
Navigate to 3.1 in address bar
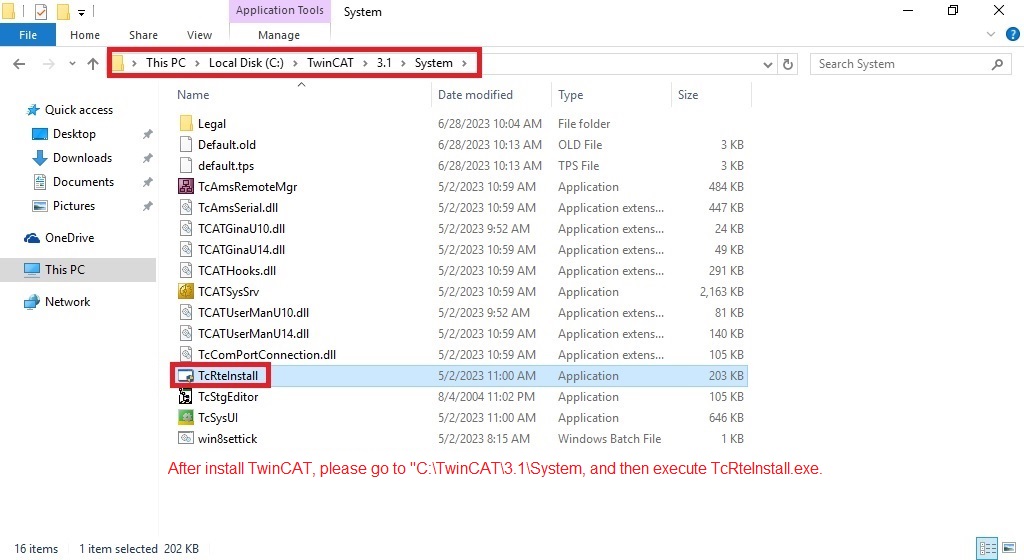tap(384, 63)
